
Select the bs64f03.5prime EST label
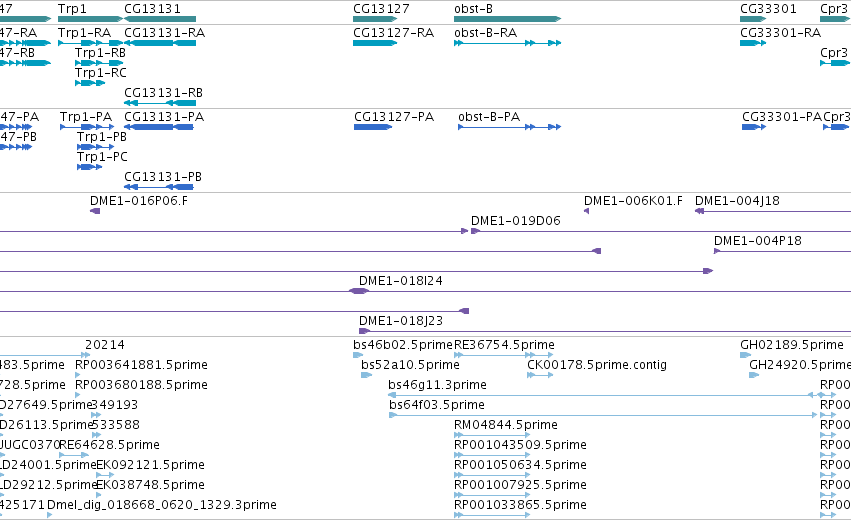[437, 405]
